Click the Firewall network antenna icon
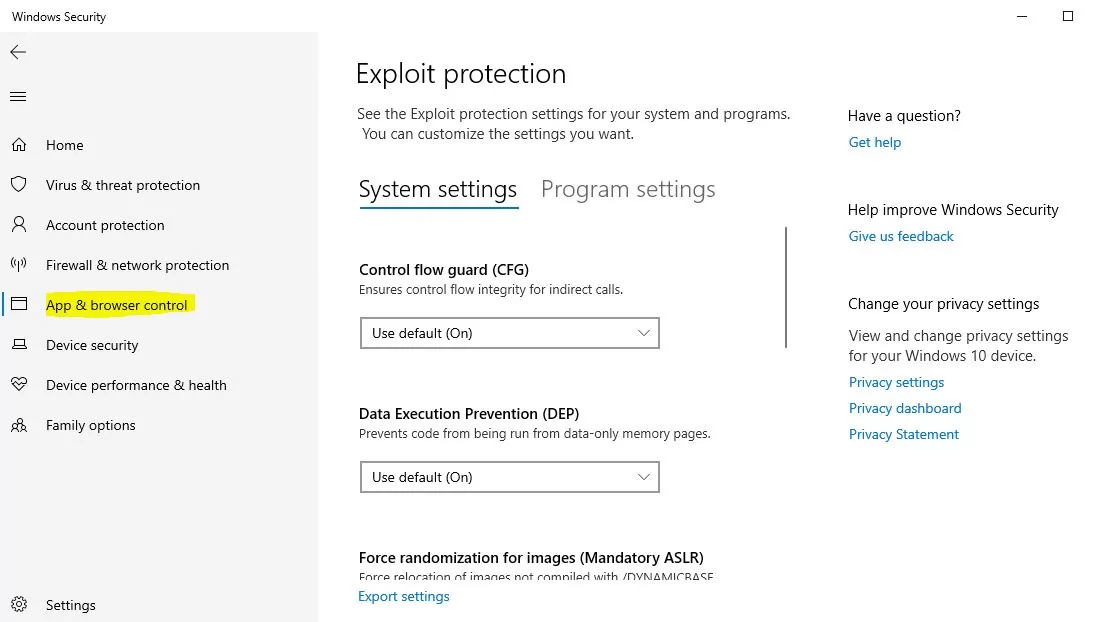The height and width of the screenshot is (622, 1104). [x=19, y=264]
